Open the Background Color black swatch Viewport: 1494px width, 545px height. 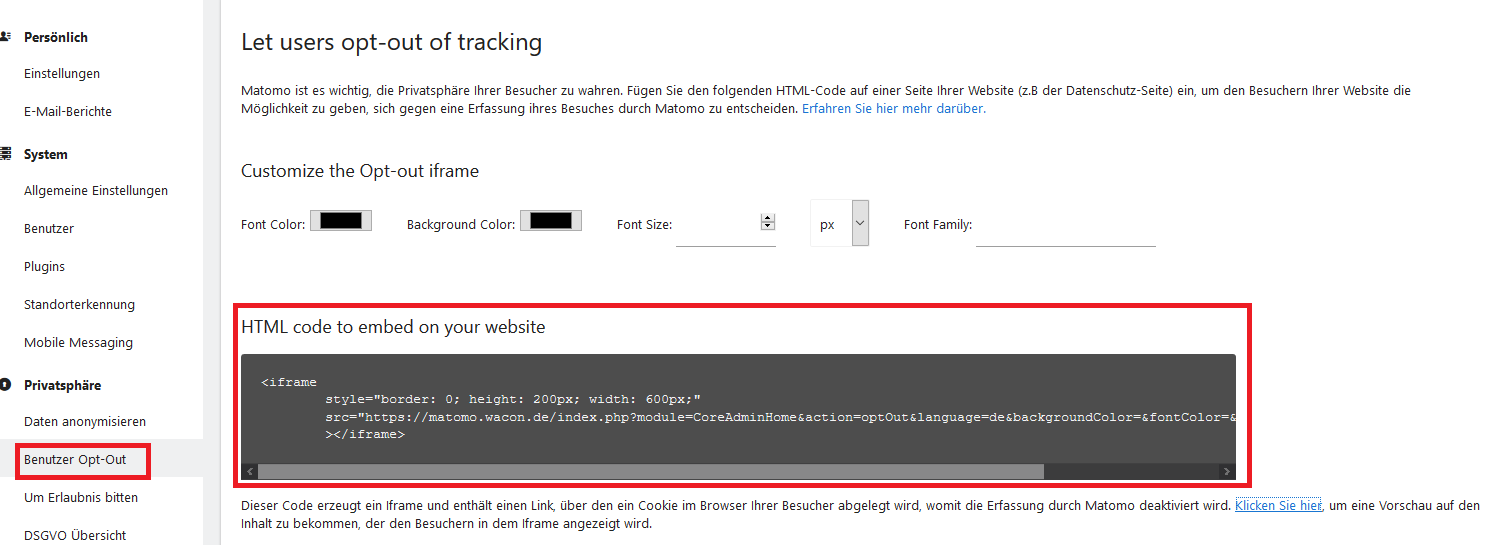pyautogui.click(x=551, y=221)
